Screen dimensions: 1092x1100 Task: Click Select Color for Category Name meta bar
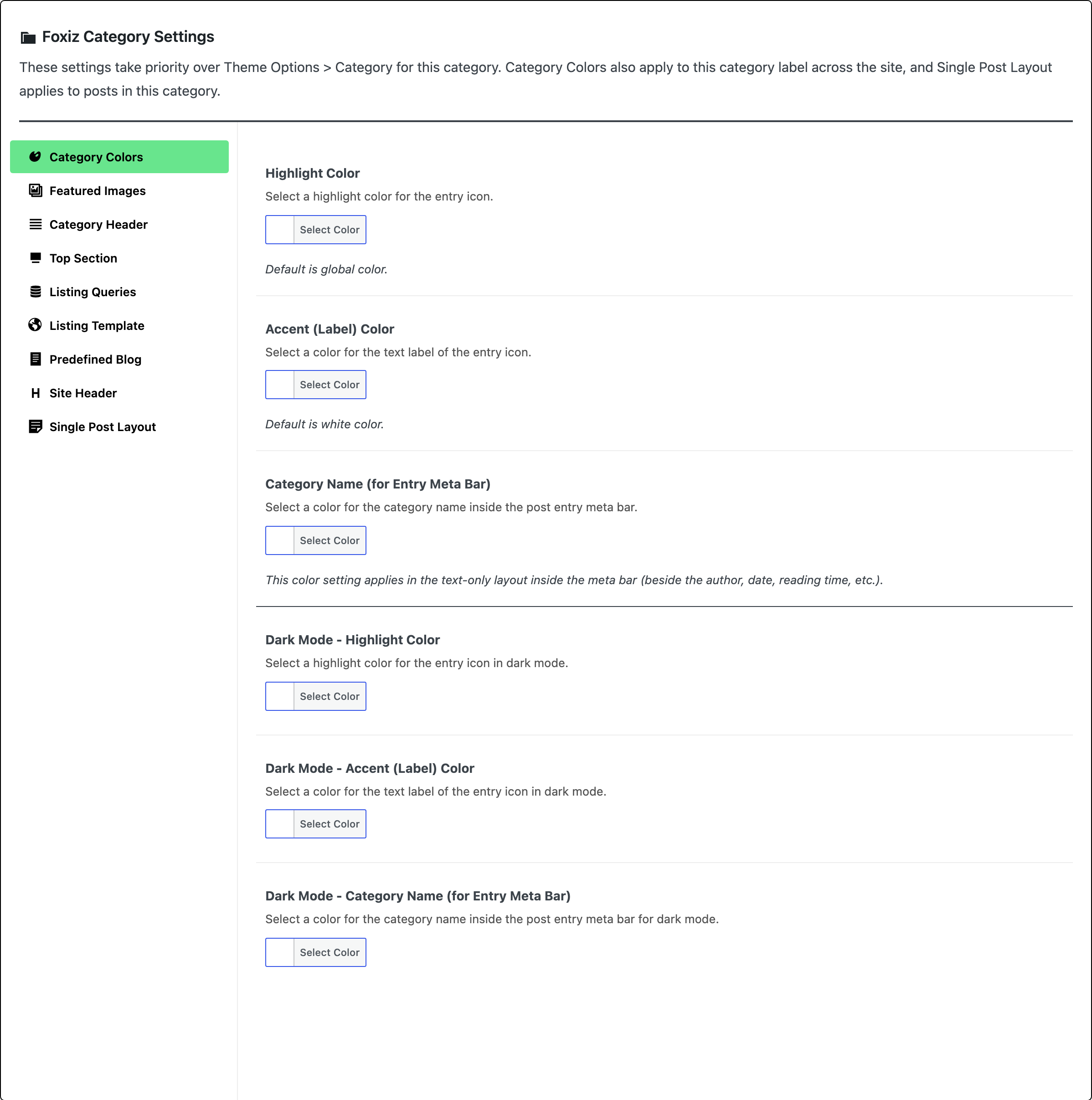click(x=330, y=540)
